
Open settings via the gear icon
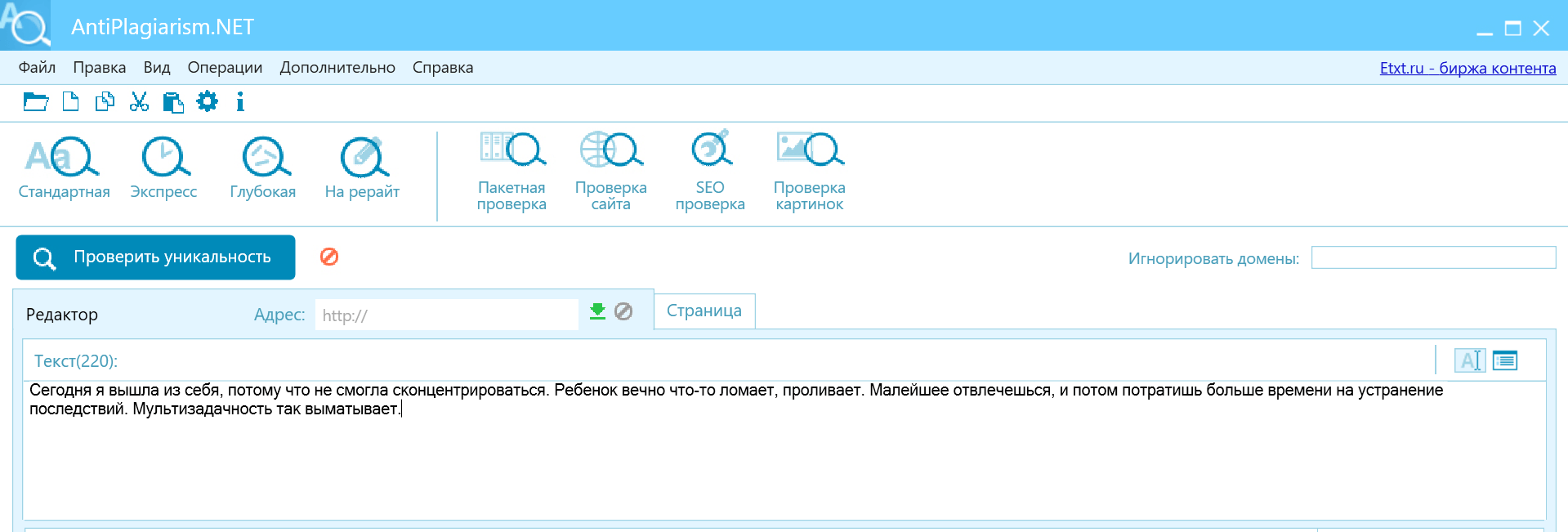[208, 102]
